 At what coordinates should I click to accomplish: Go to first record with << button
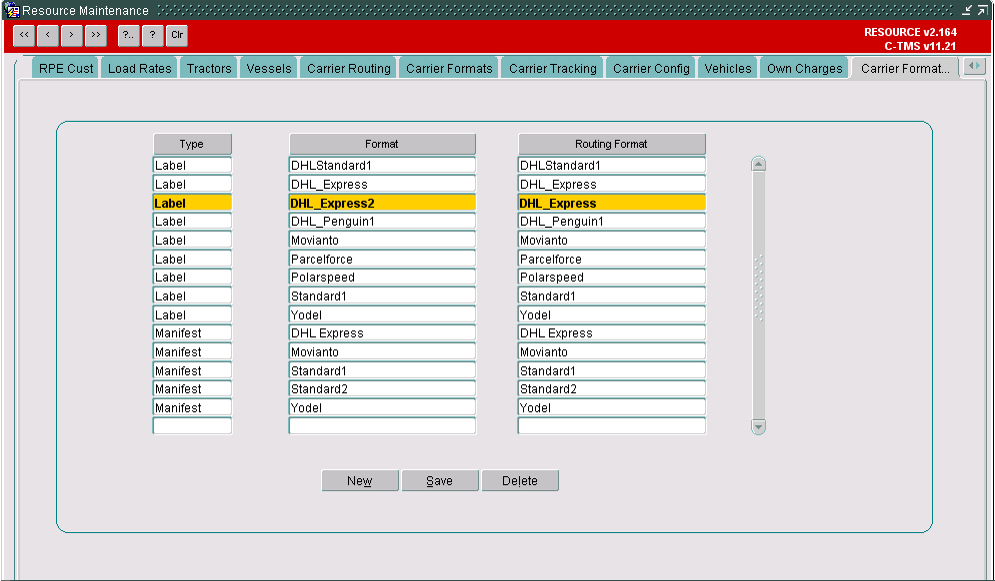pyautogui.click(x=24, y=35)
